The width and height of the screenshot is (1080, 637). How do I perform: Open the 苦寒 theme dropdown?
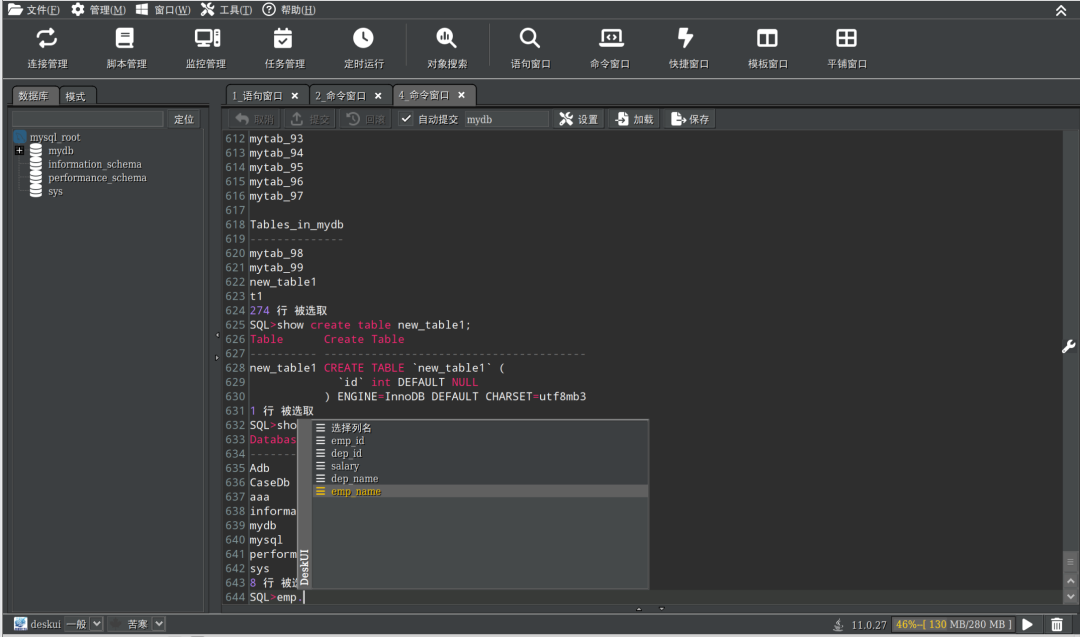[159, 624]
